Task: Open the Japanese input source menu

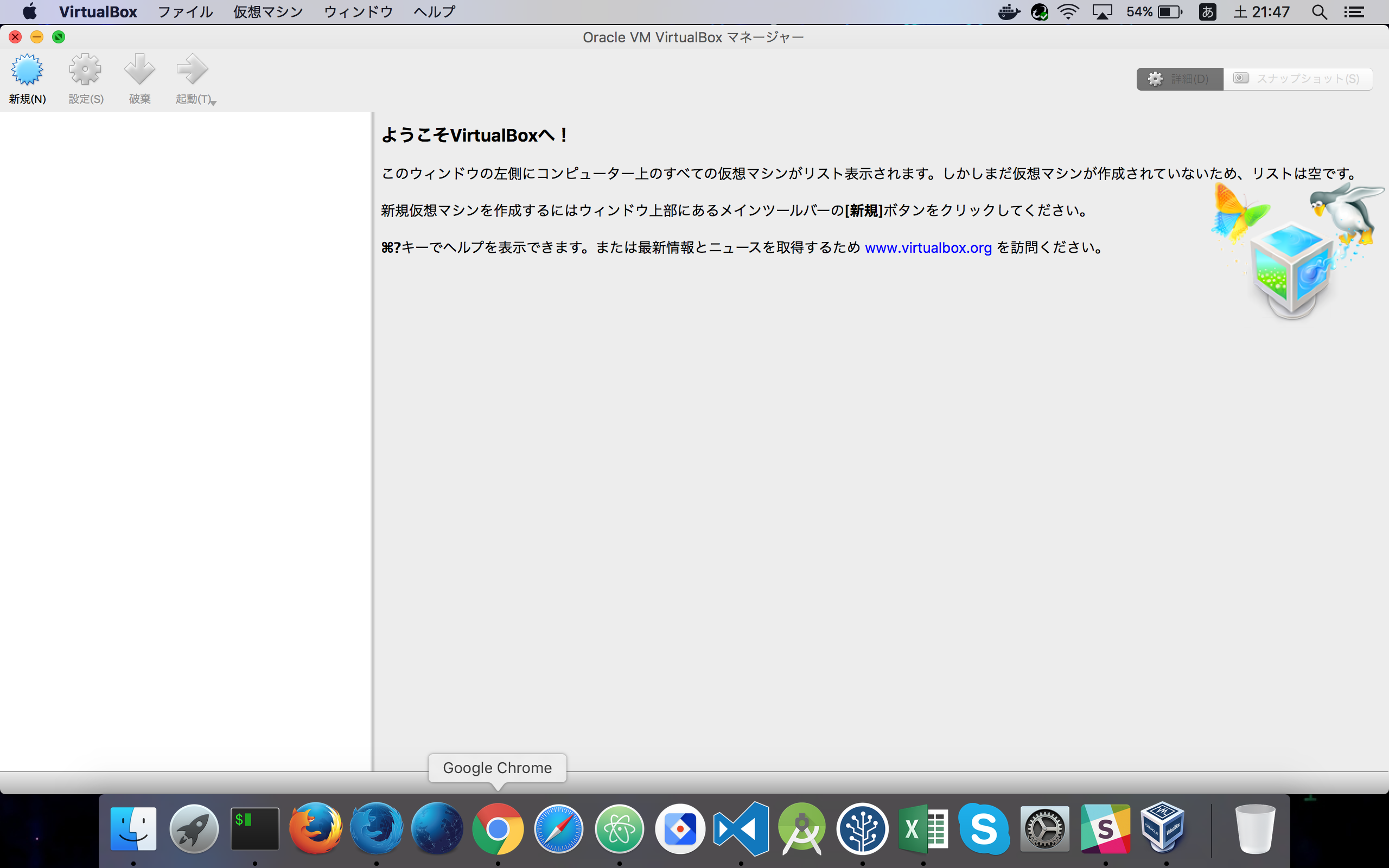Action: [1207, 12]
